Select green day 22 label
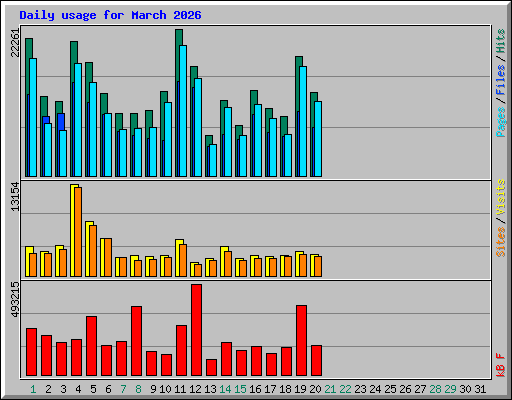Image resolution: width=512 pixels, height=400 pixels. (345, 389)
